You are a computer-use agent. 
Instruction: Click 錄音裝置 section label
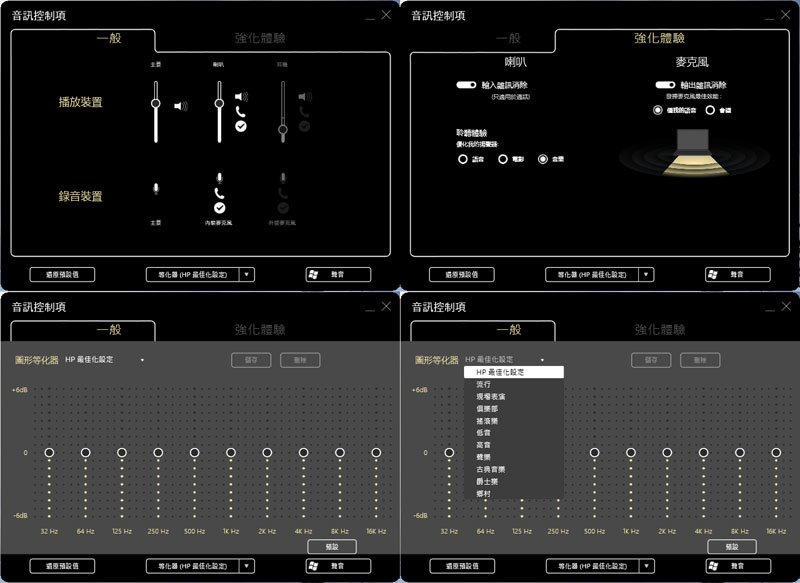(x=81, y=196)
